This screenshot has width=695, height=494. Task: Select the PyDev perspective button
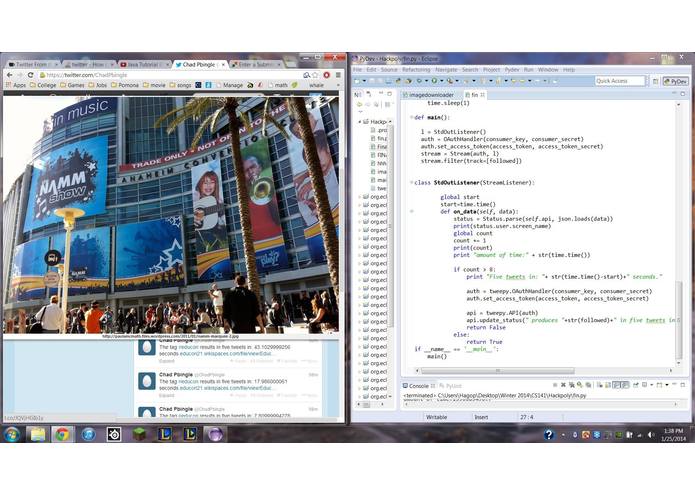coord(675,82)
